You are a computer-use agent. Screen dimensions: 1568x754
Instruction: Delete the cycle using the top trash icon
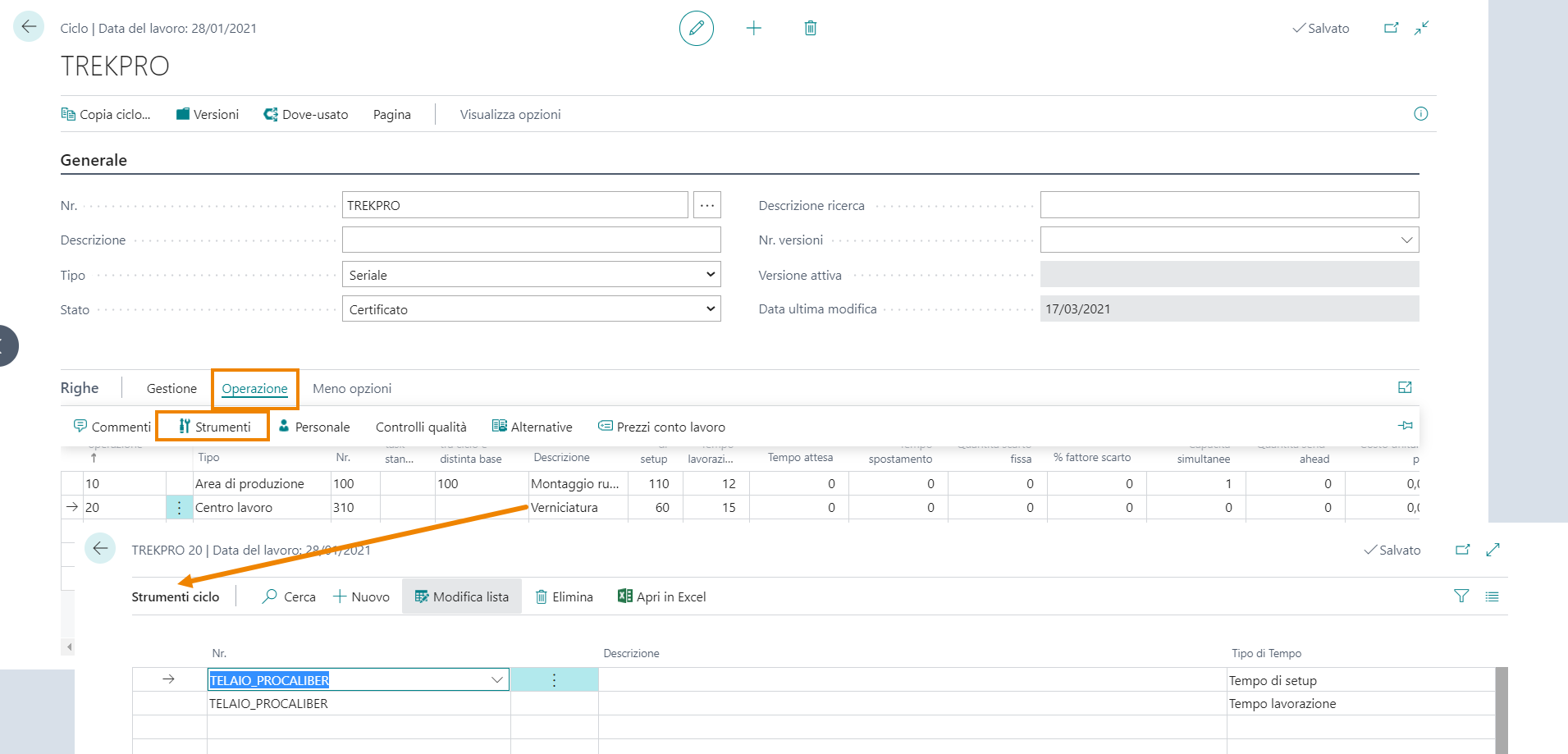point(810,29)
